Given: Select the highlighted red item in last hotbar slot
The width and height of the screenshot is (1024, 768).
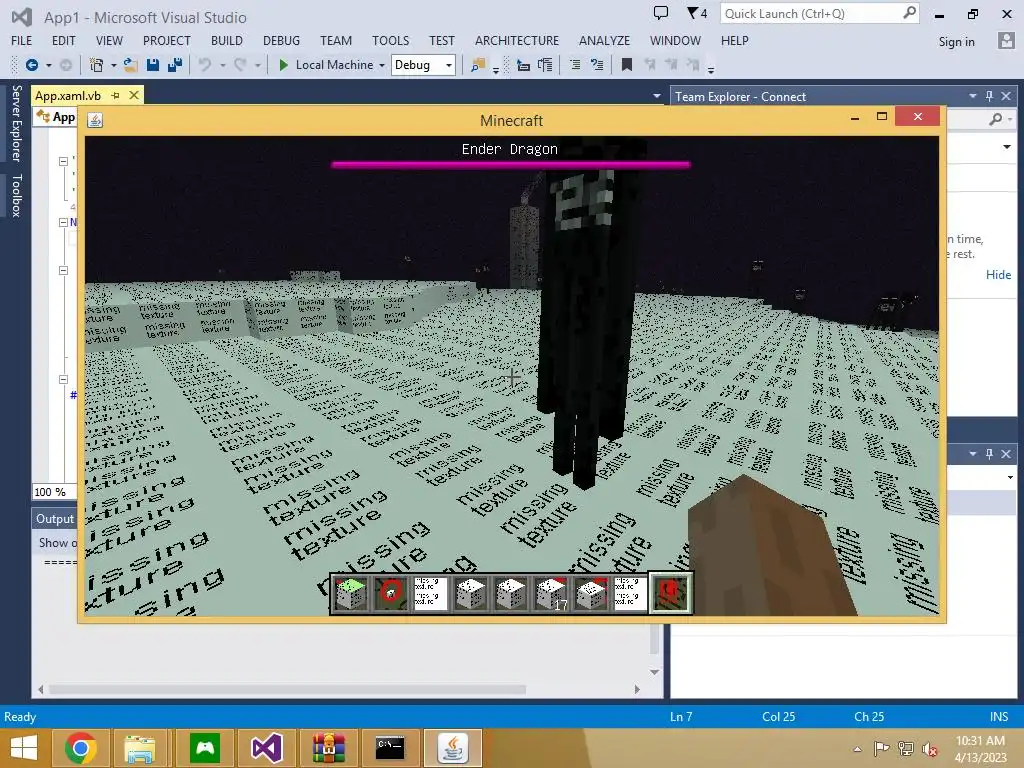Looking at the screenshot, I should coord(670,594).
